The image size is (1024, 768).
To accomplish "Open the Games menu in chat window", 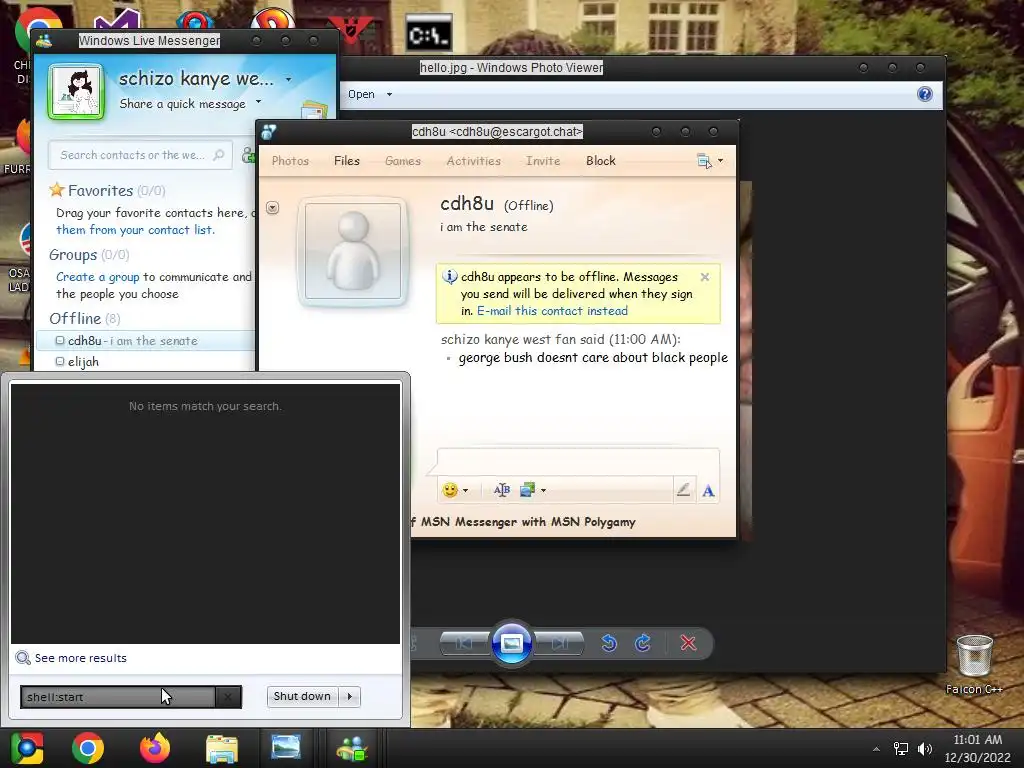I will [x=403, y=161].
